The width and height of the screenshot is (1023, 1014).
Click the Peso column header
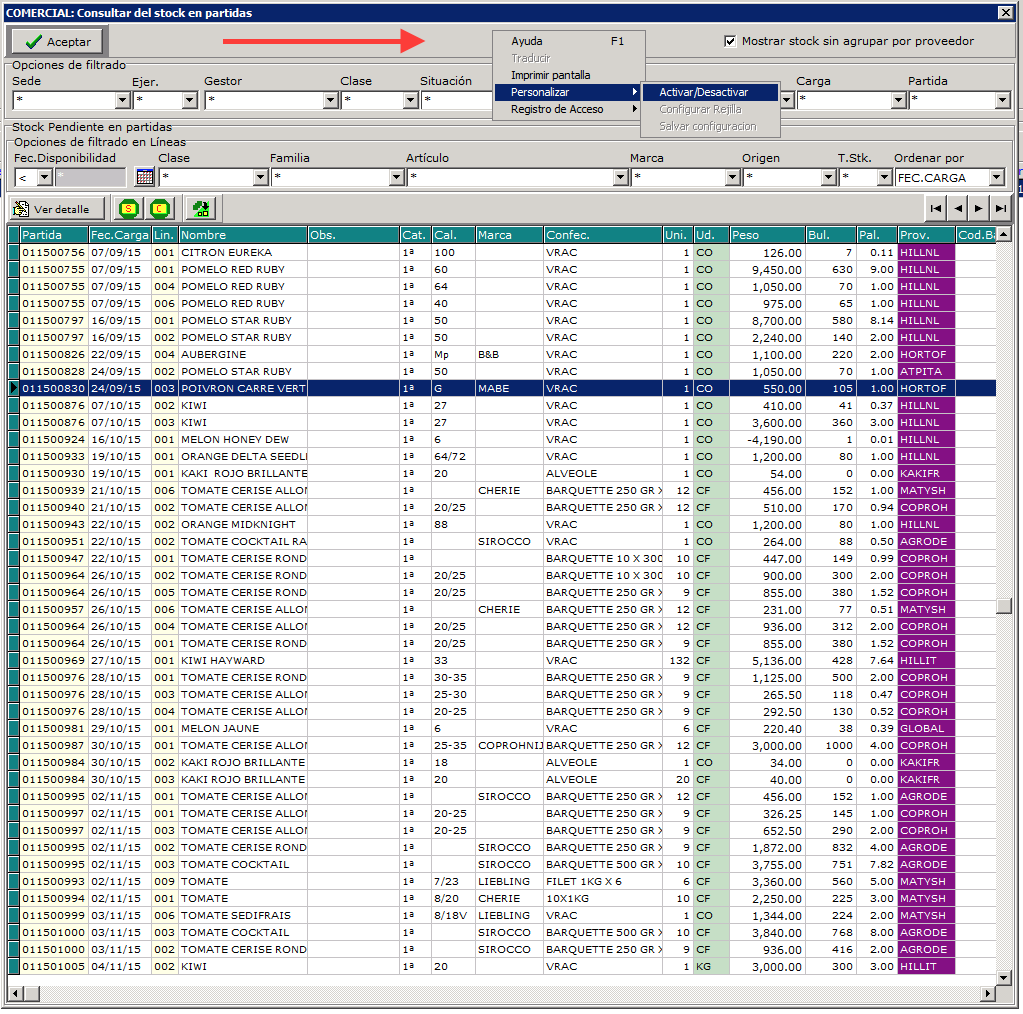tap(766, 235)
